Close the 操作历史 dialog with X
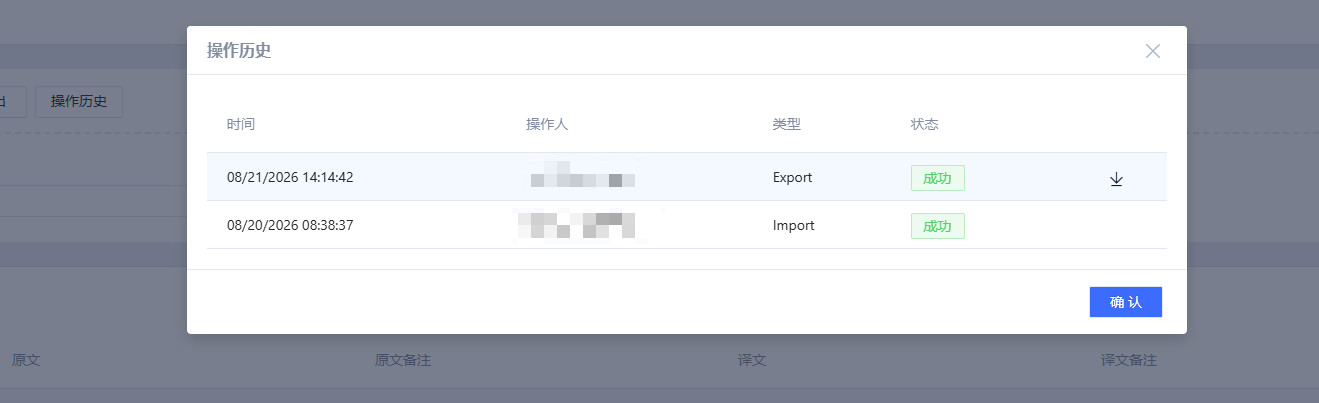1319x403 pixels. [1153, 51]
